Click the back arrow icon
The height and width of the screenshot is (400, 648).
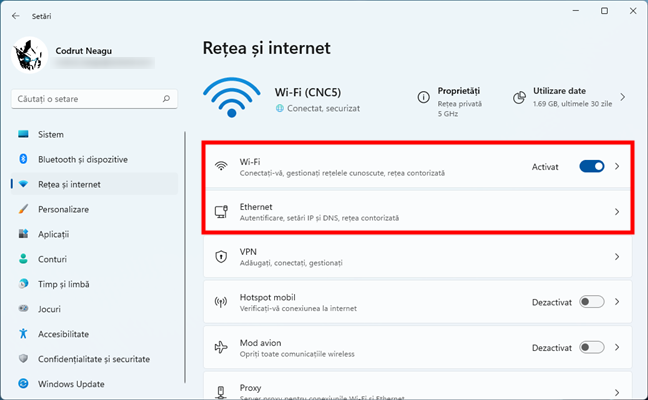[x=16, y=16]
